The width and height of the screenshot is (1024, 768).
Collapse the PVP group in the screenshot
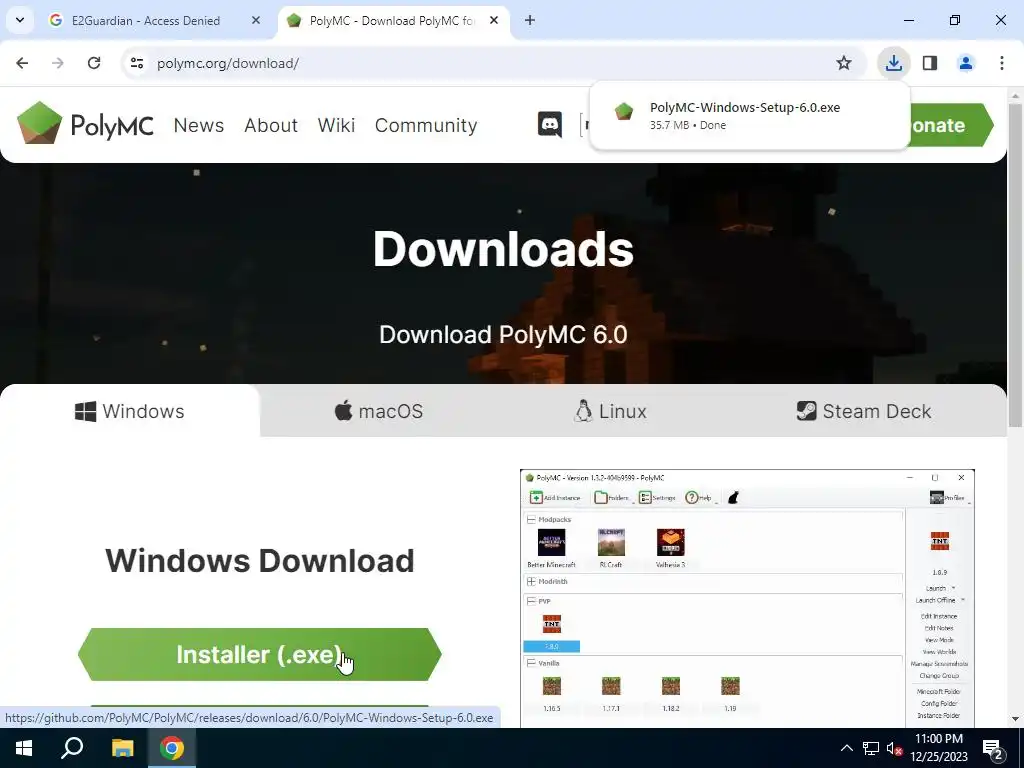tap(531, 601)
